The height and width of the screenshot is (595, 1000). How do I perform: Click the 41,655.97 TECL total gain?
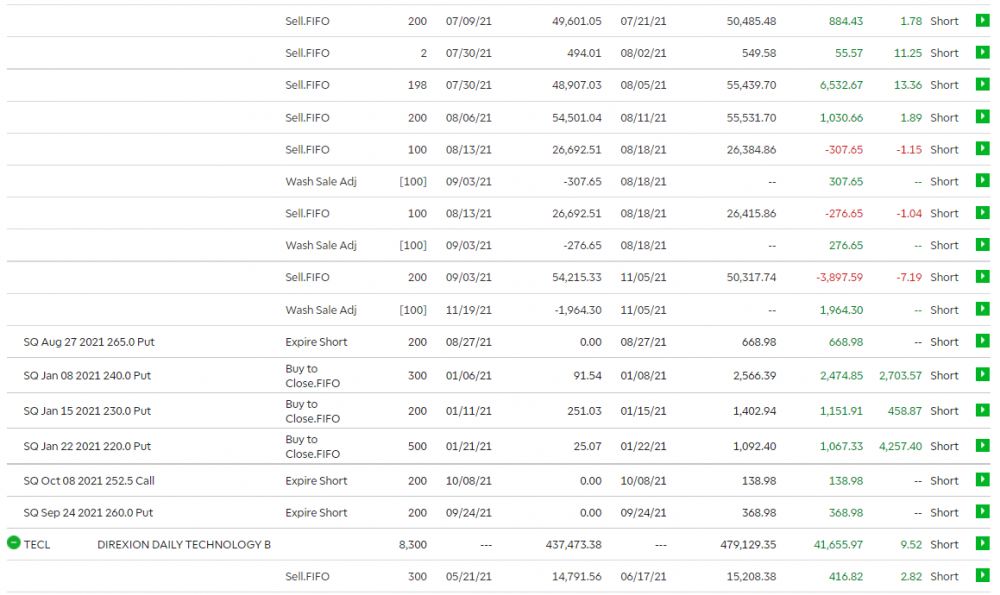pyautogui.click(x=834, y=545)
